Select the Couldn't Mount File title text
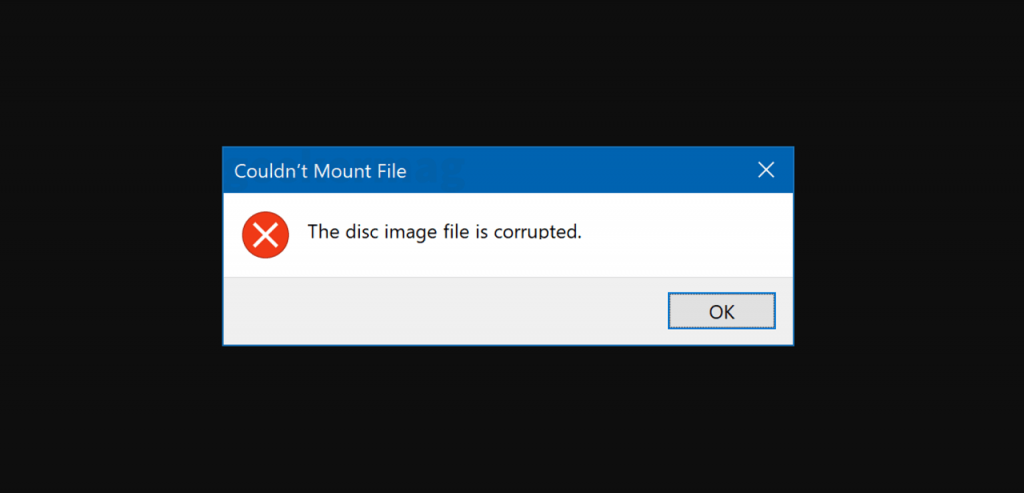Screen dimensions: 1024x493 pyautogui.click(x=320, y=171)
